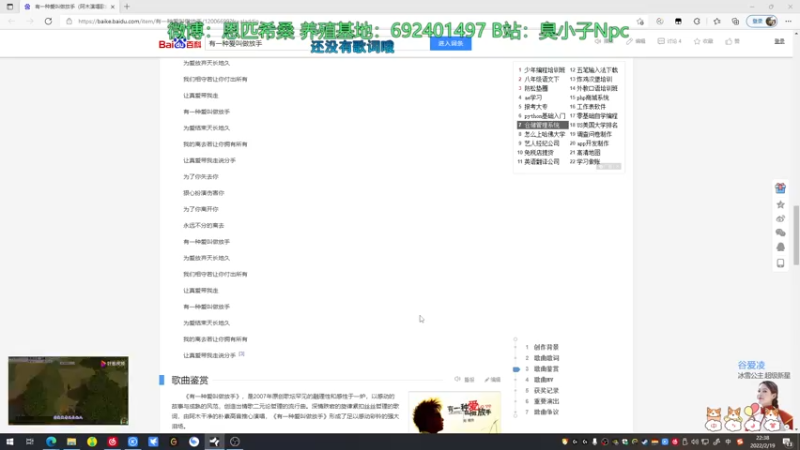Click the star icon in right sidebar

coord(780,205)
